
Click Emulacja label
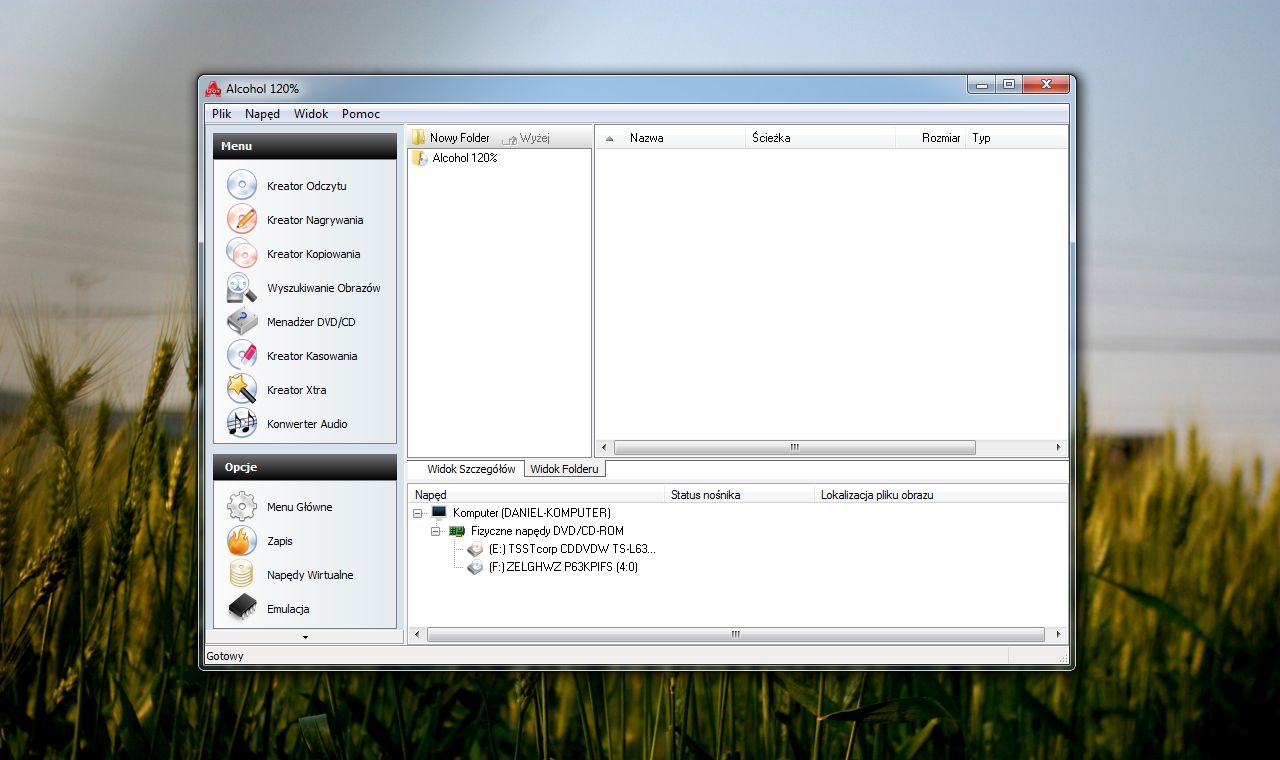pos(288,609)
